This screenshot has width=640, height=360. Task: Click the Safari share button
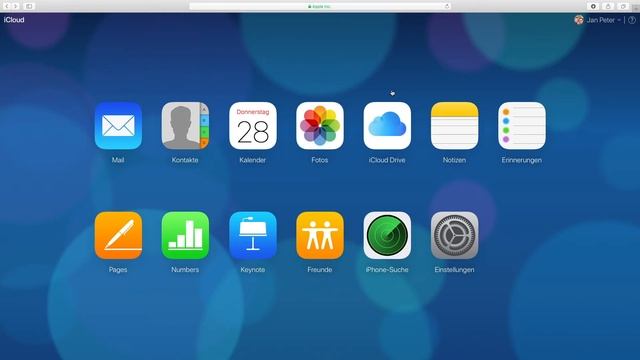[x=608, y=6]
